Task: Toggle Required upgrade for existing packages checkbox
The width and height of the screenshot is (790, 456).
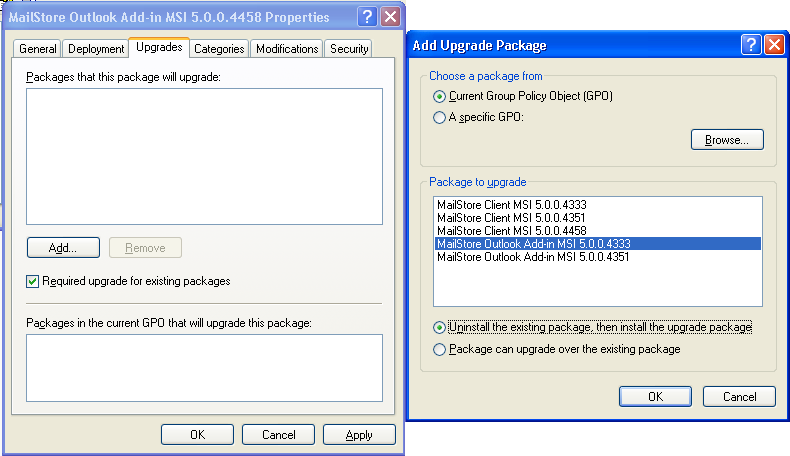Action: click(33, 282)
